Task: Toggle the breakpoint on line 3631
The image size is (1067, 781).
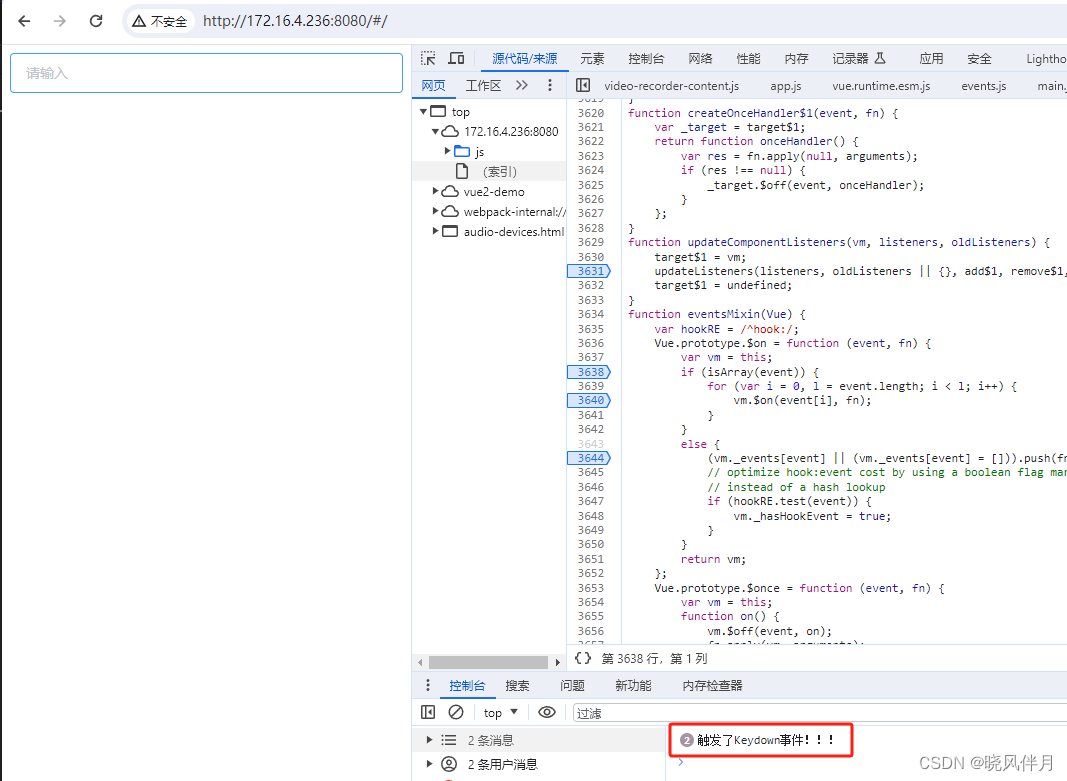Action: point(589,270)
